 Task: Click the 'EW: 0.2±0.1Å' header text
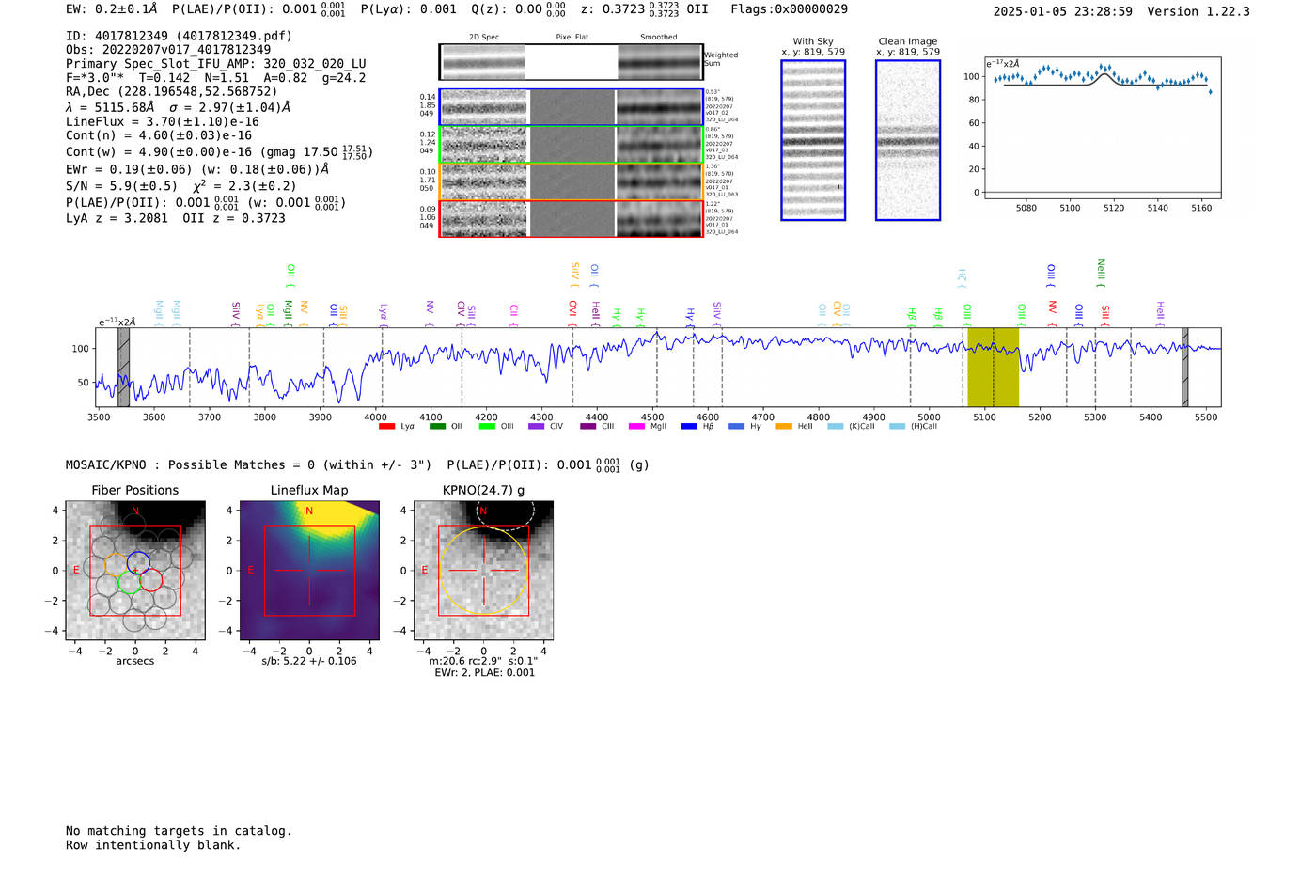112,9
